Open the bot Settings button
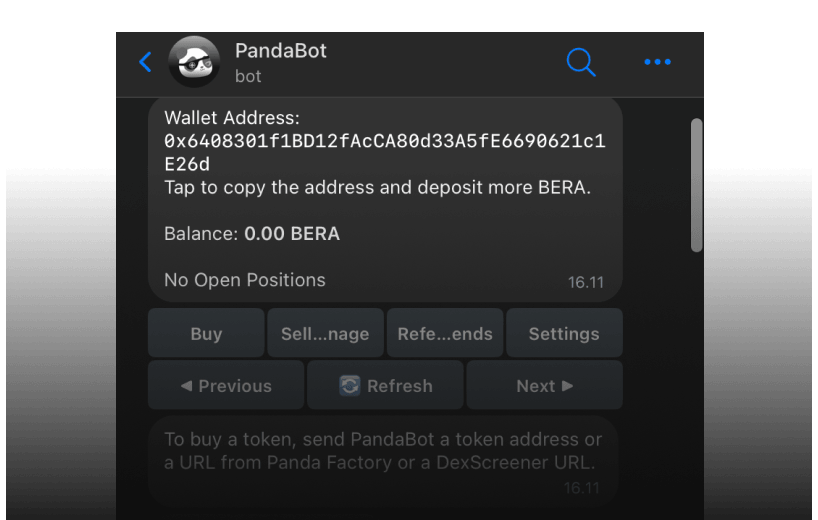The height and width of the screenshot is (520, 818). 564,334
